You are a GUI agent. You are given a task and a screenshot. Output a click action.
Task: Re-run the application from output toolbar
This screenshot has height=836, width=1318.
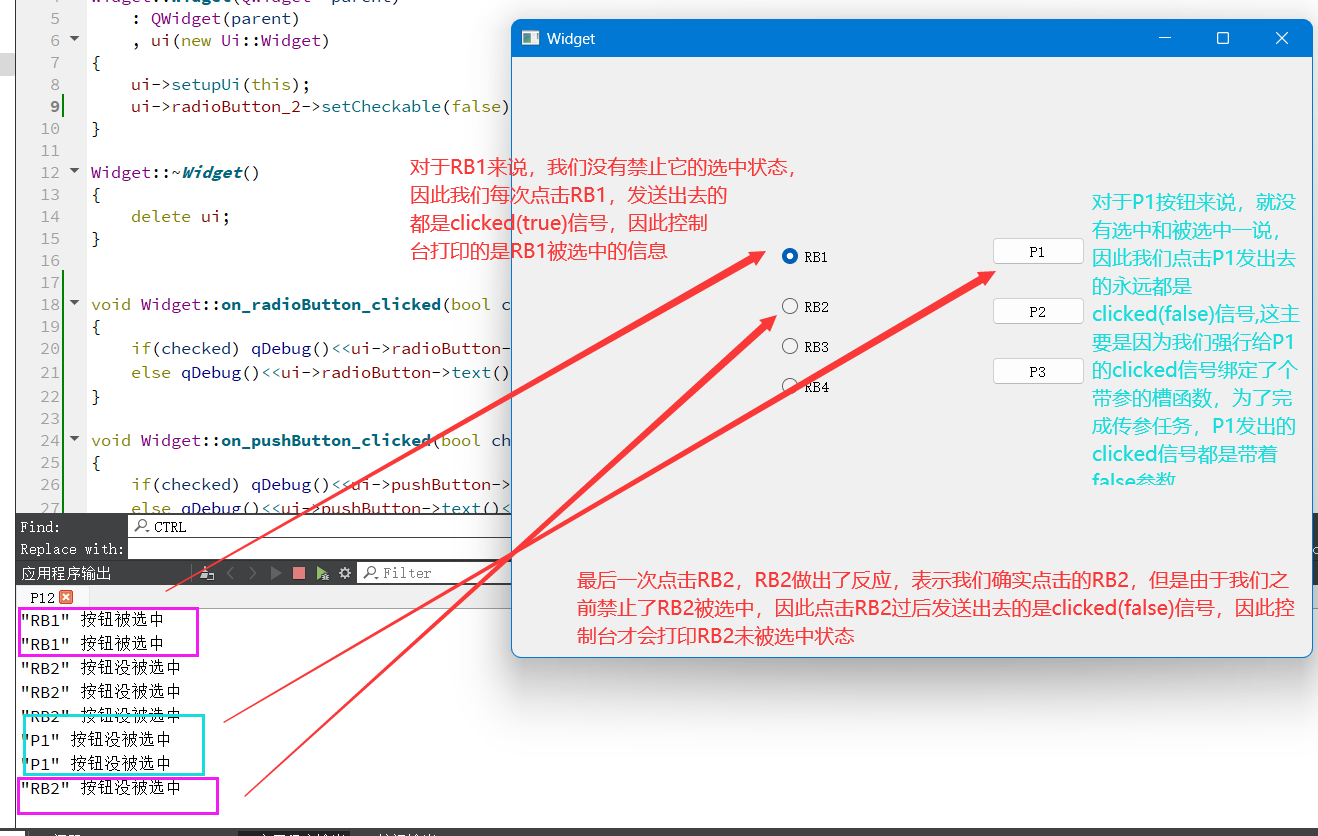pos(276,573)
